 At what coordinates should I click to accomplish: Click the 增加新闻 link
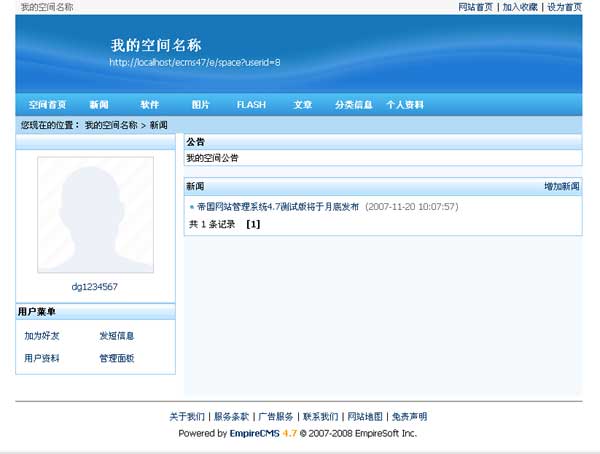tap(561, 187)
